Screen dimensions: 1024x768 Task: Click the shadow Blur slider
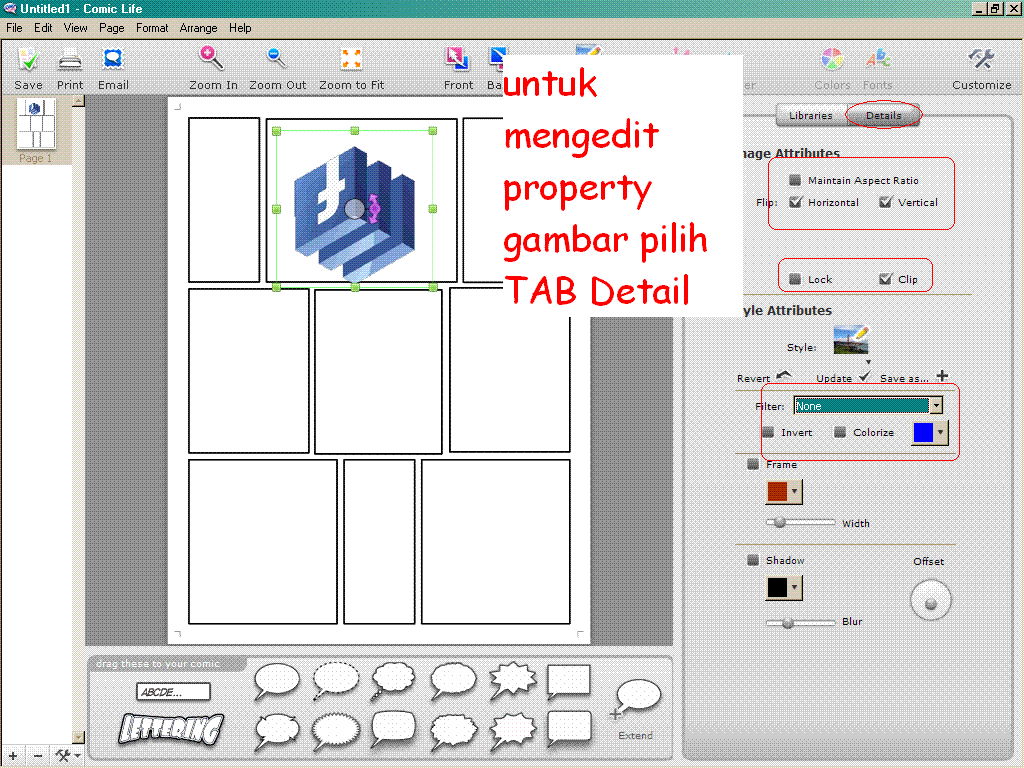[801, 622]
